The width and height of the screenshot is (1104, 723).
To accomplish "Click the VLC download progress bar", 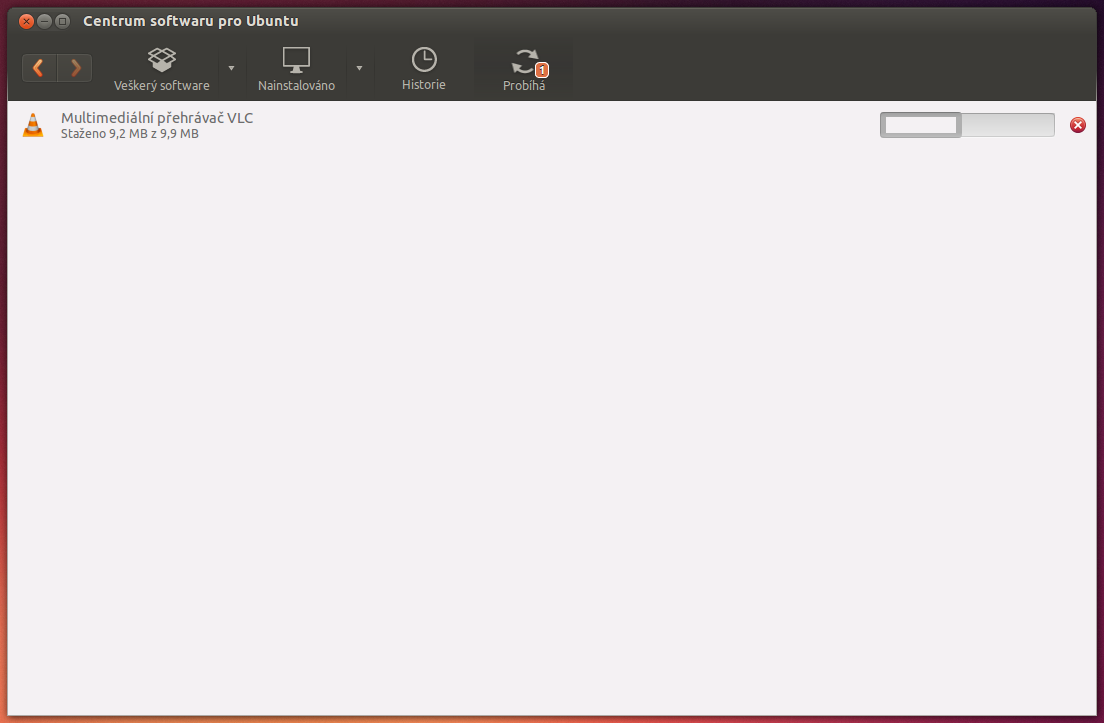I will [966, 125].
